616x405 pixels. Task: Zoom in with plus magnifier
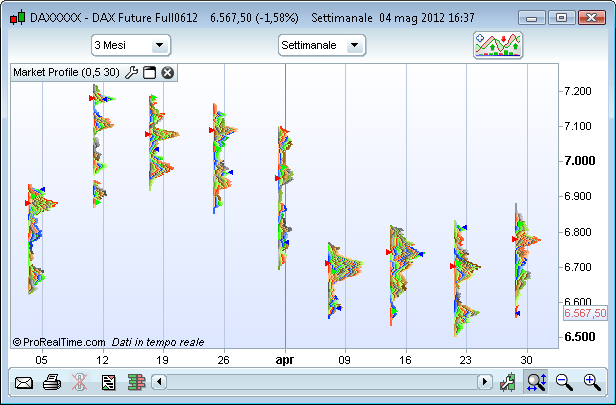tap(592, 382)
